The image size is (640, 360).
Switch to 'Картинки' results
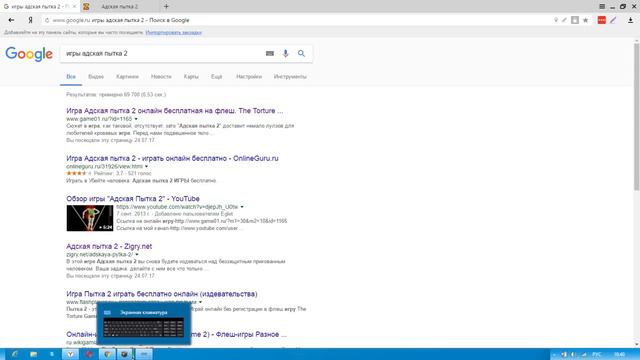(127, 77)
